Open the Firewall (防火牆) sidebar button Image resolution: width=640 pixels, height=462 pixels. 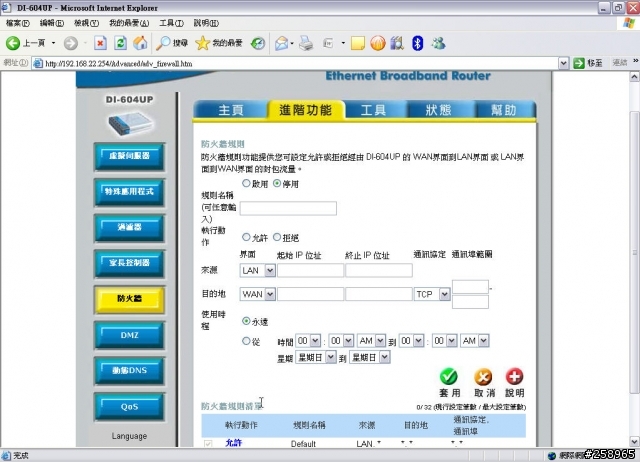coord(129,299)
